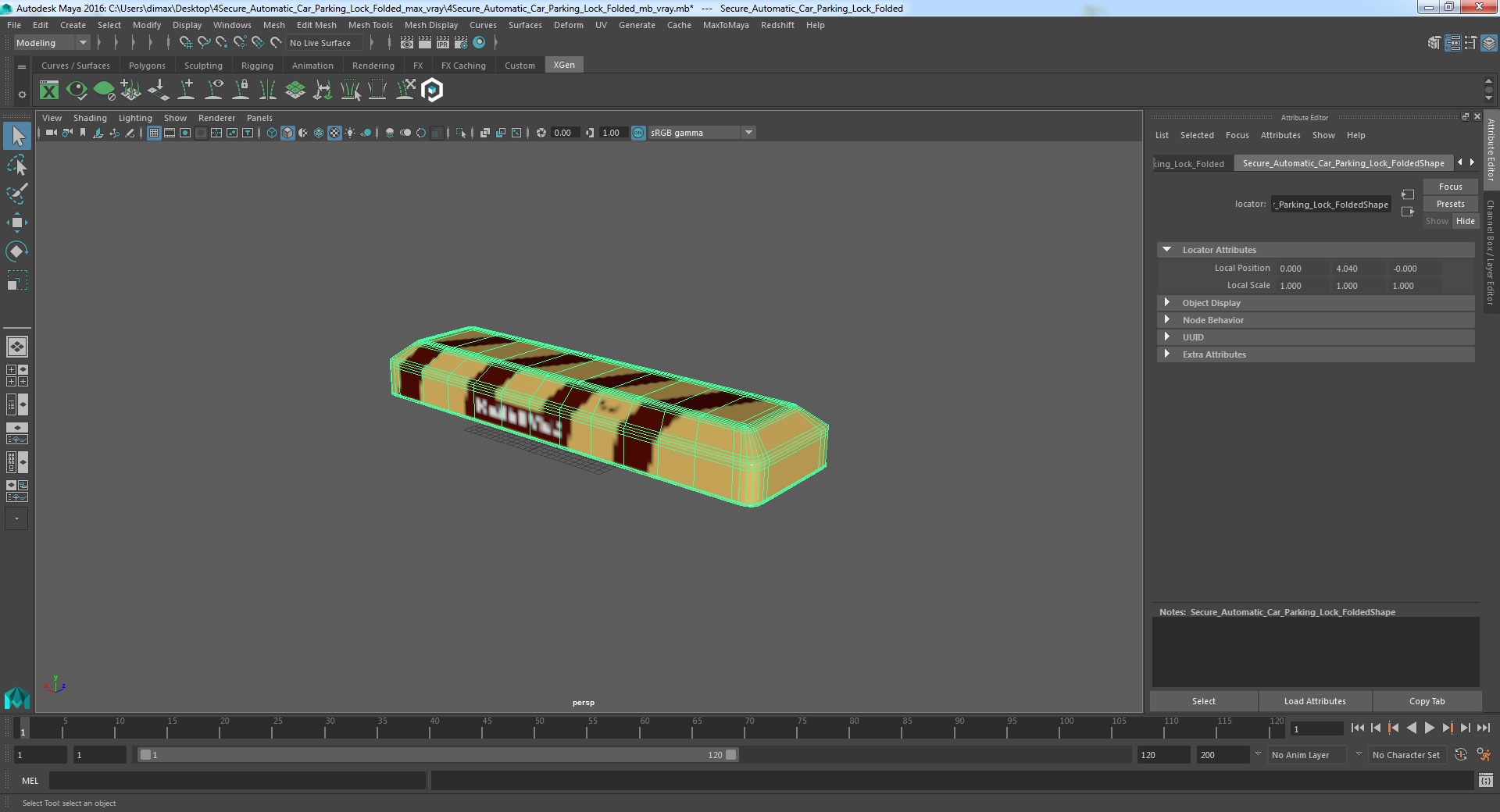Click the Load Attributes button
The width and height of the screenshot is (1500, 812).
click(x=1315, y=701)
